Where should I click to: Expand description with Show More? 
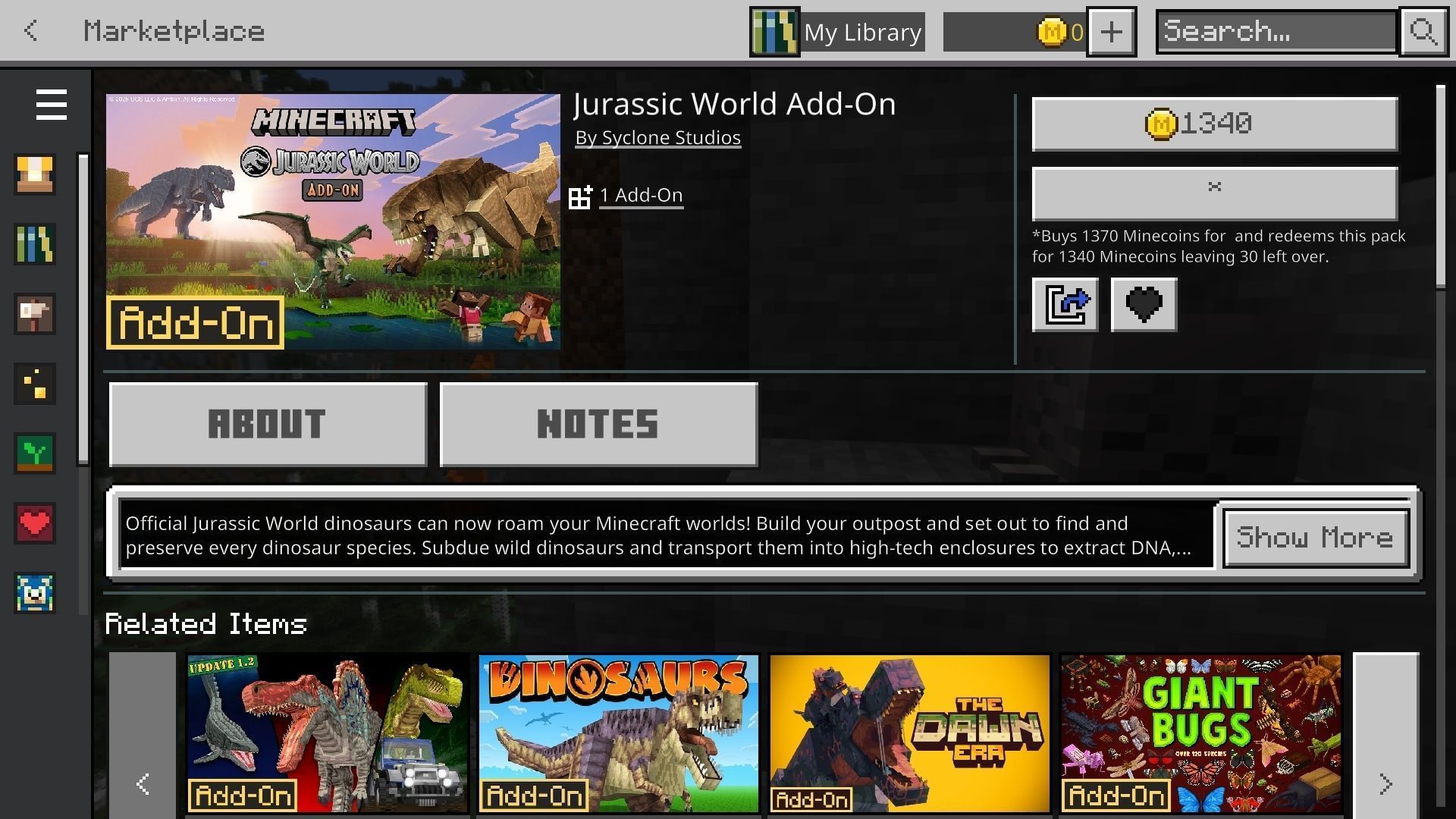1316,538
